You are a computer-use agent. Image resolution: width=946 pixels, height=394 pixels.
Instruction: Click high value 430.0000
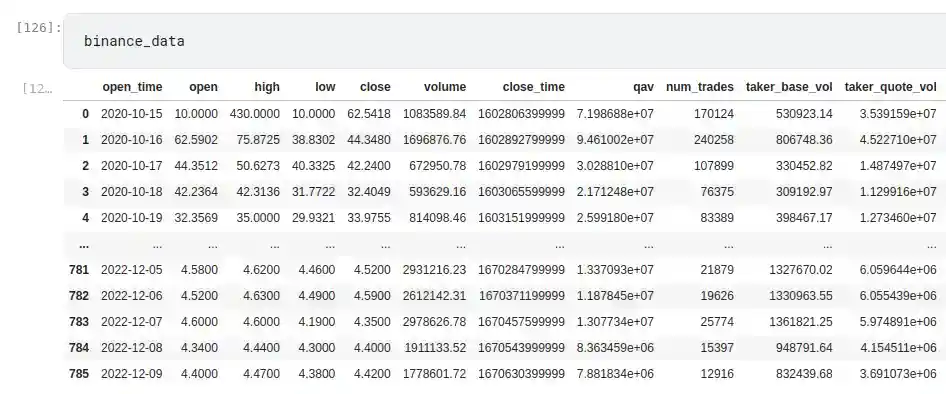coord(255,113)
